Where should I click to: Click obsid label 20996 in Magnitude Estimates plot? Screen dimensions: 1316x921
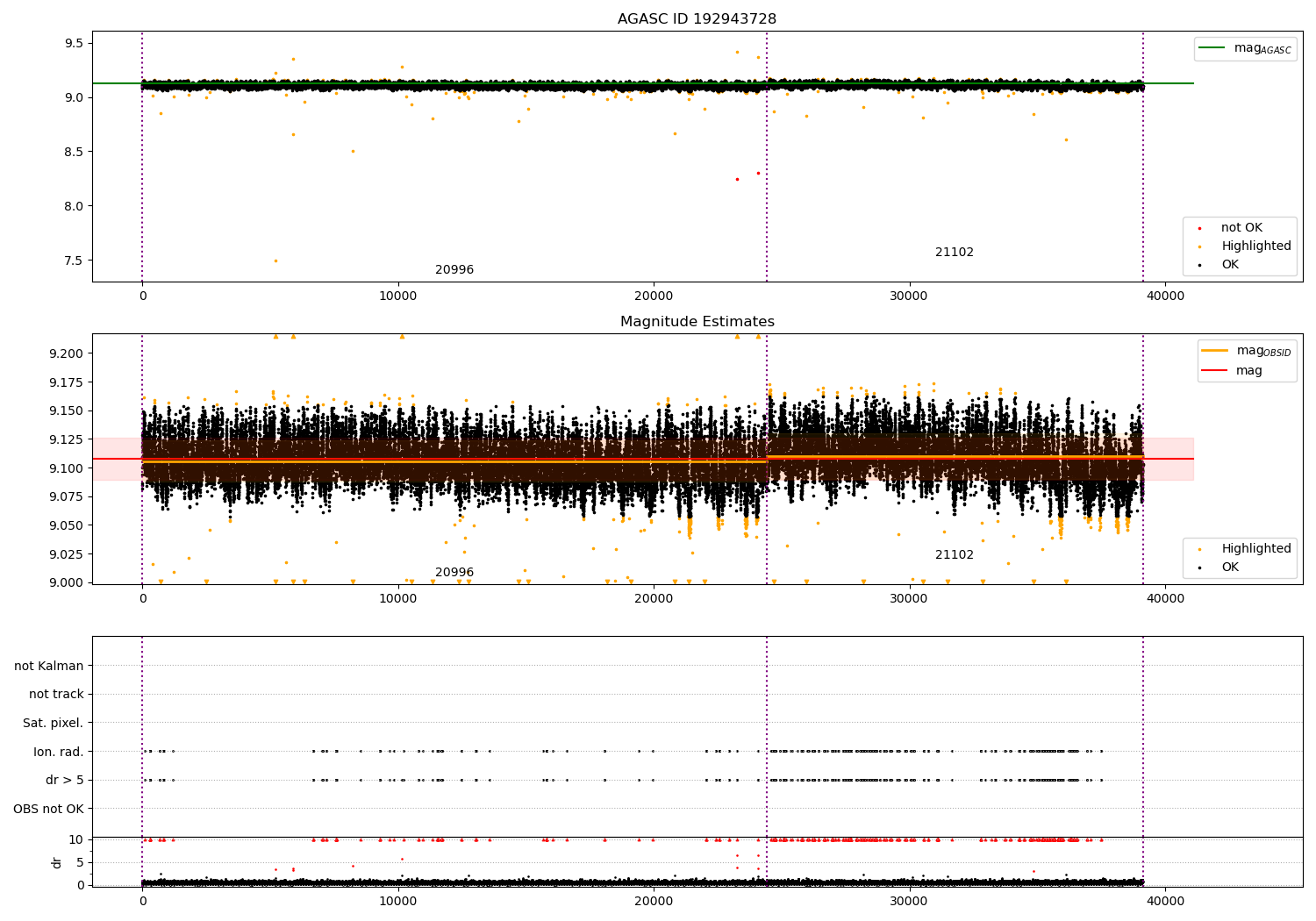point(454,573)
